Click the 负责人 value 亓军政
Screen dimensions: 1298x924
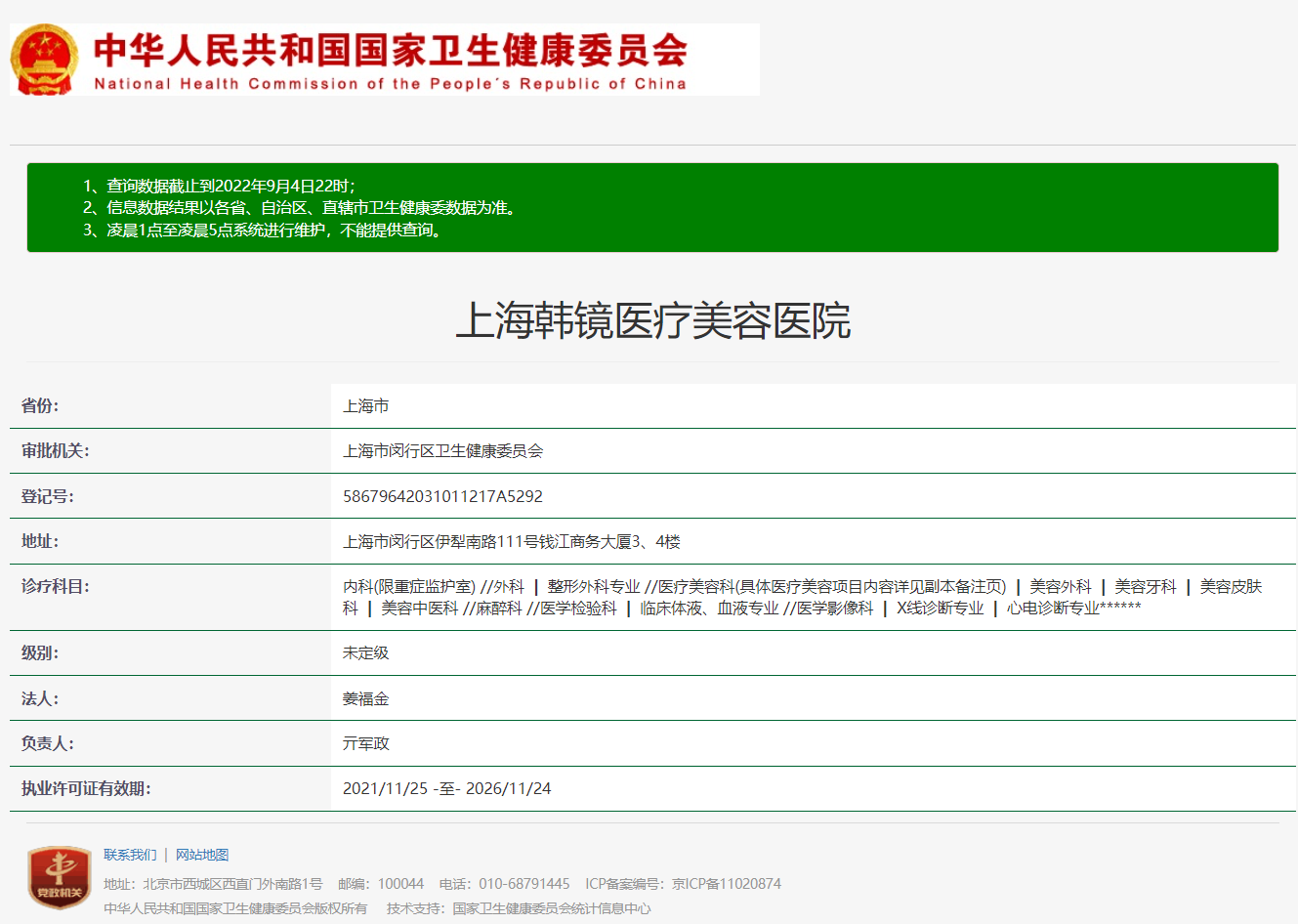click(366, 743)
